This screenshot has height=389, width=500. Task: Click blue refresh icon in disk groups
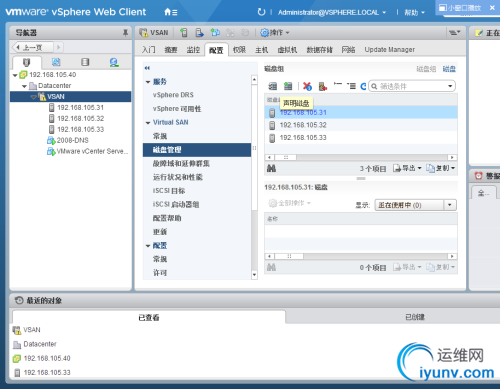click(x=363, y=86)
